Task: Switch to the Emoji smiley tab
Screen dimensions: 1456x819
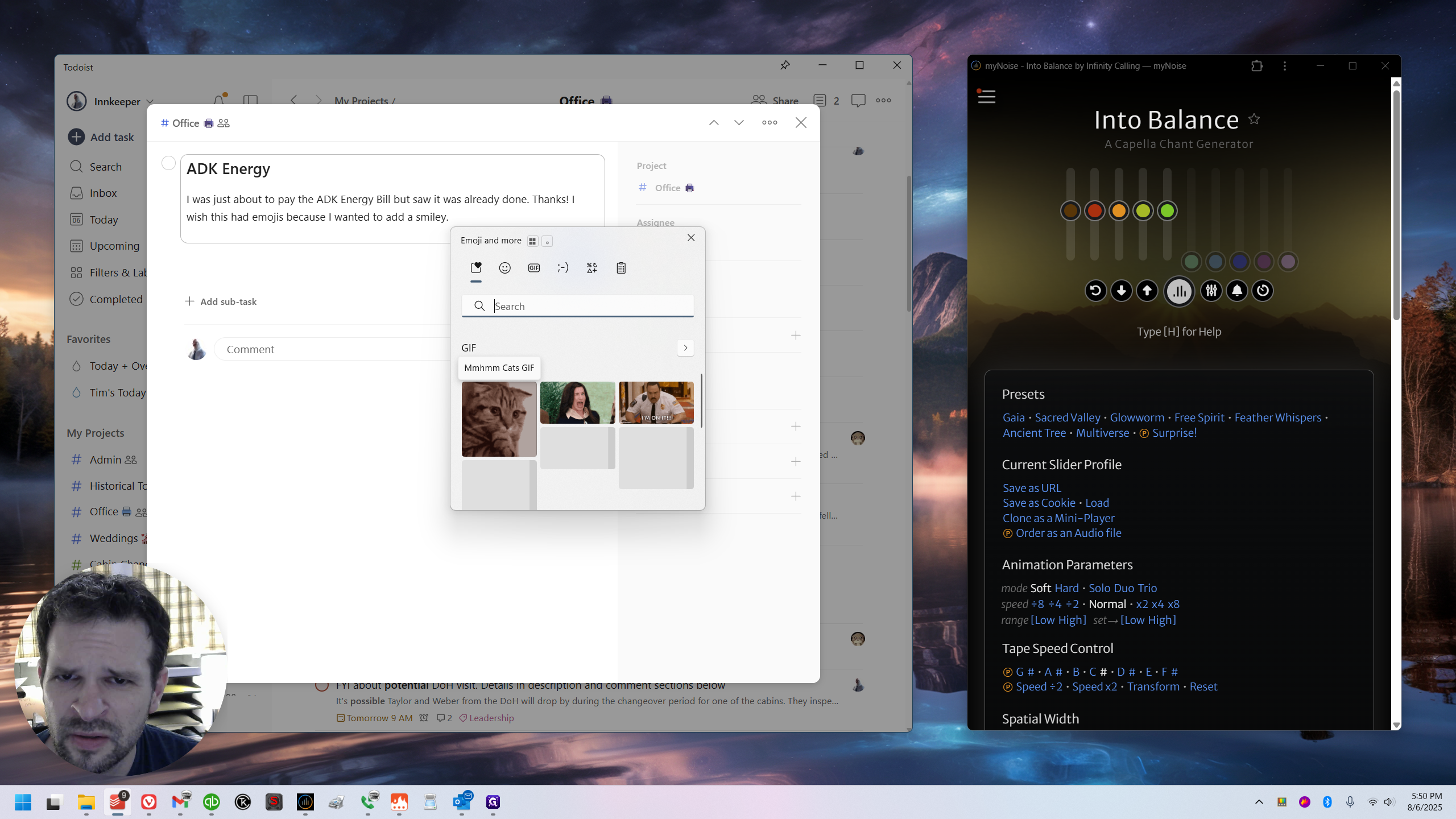Action: click(504, 268)
